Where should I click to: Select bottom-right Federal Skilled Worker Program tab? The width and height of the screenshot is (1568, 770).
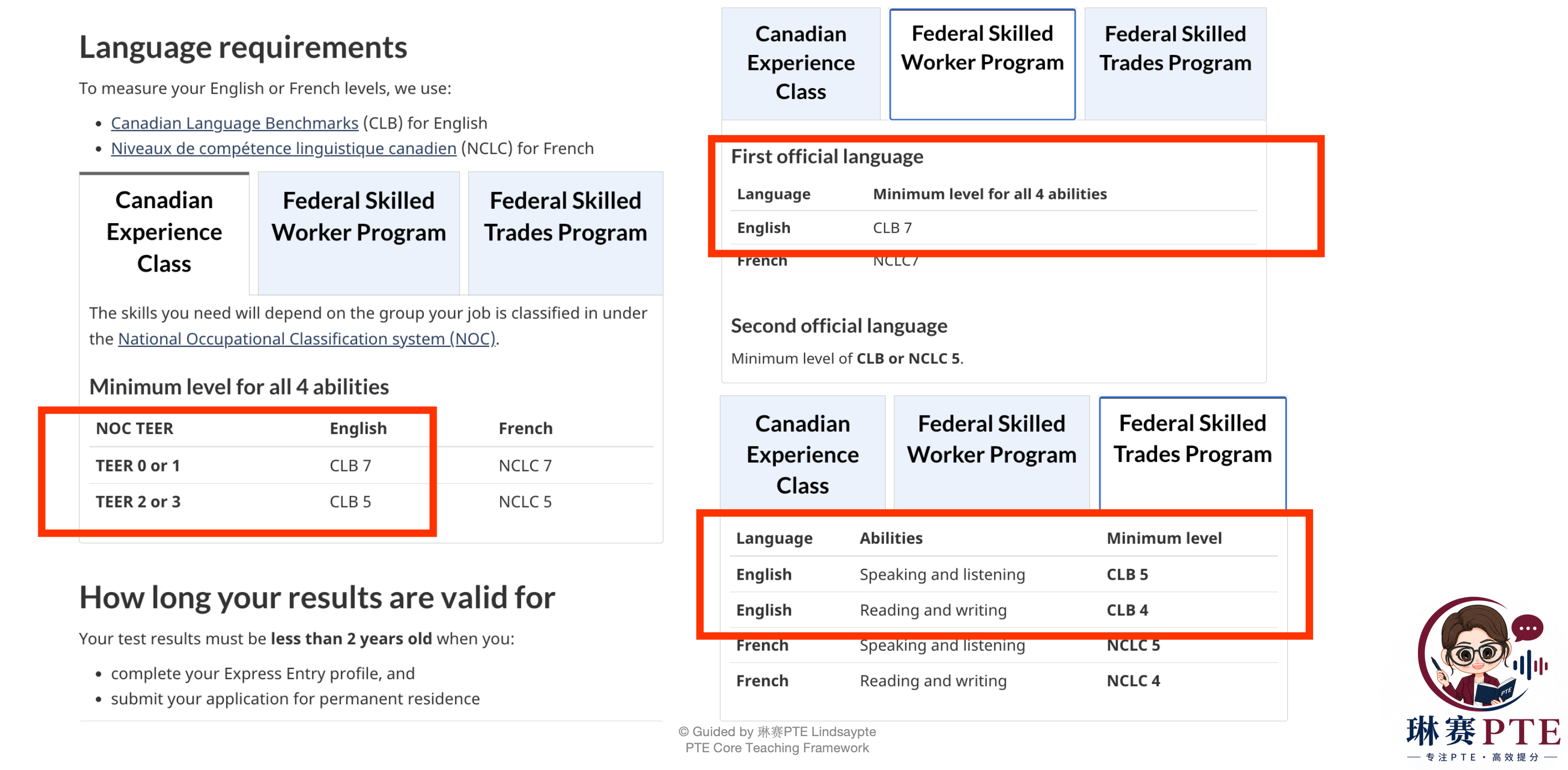991,453
